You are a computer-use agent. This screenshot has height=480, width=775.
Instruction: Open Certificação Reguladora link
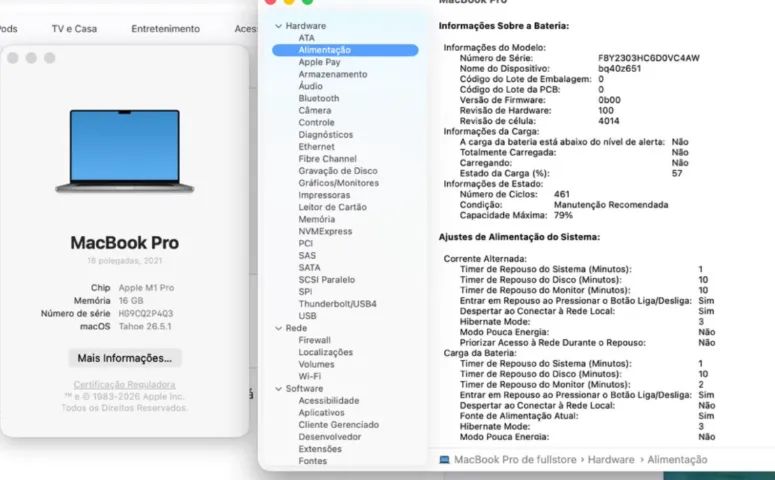(125, 385)
